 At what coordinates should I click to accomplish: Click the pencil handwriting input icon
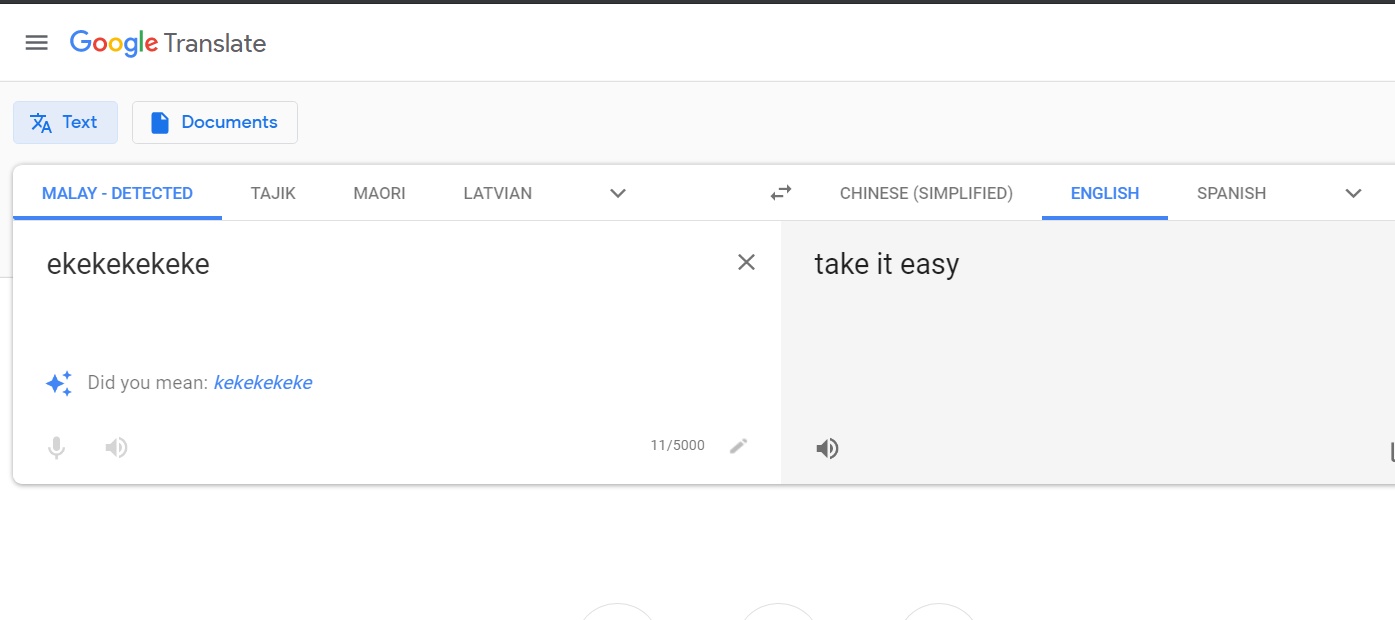click(x=739, y=446)
